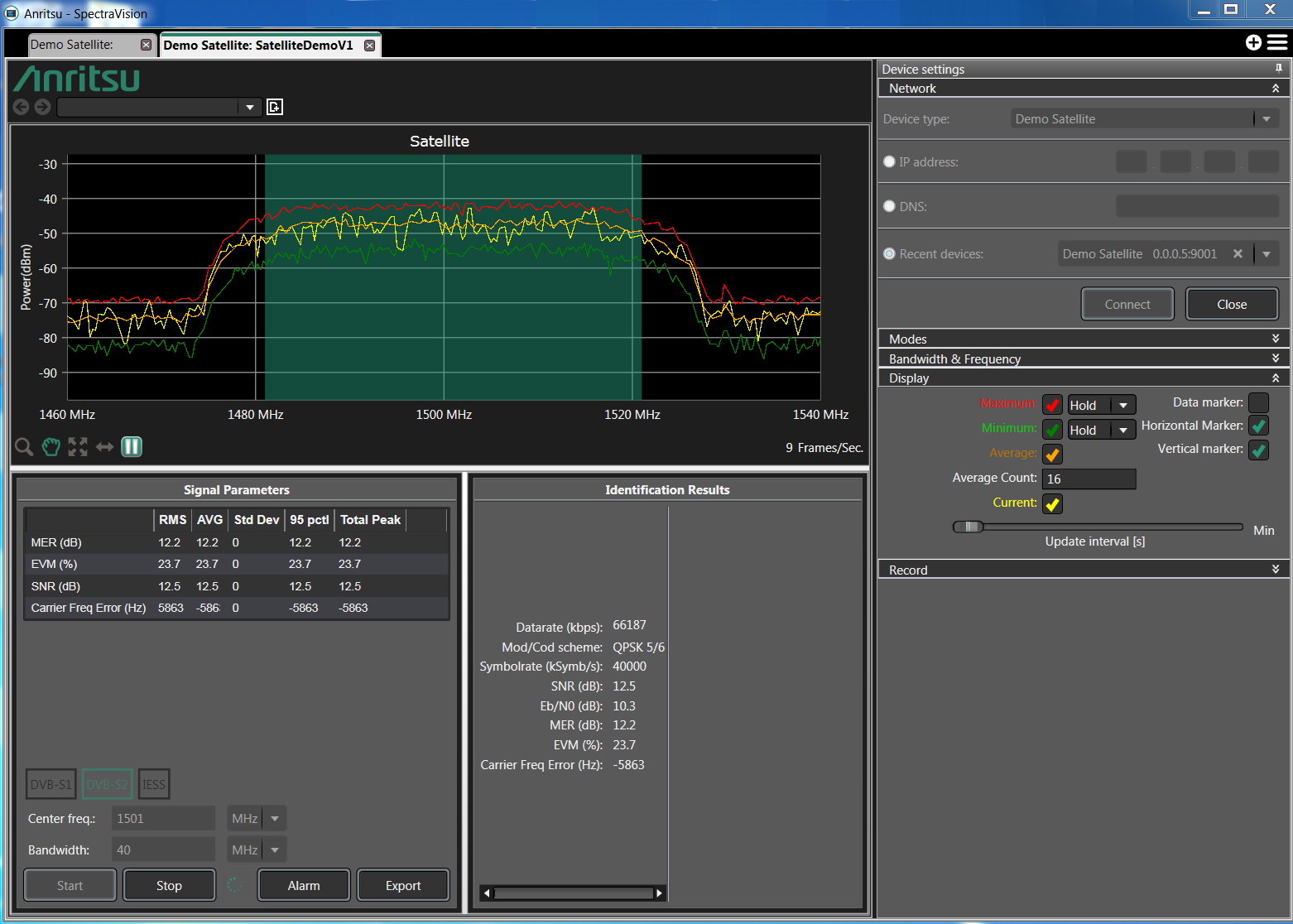Click the add new tab plus icon
This screenshot has width=1293, height=924.
click(1253, 42)
